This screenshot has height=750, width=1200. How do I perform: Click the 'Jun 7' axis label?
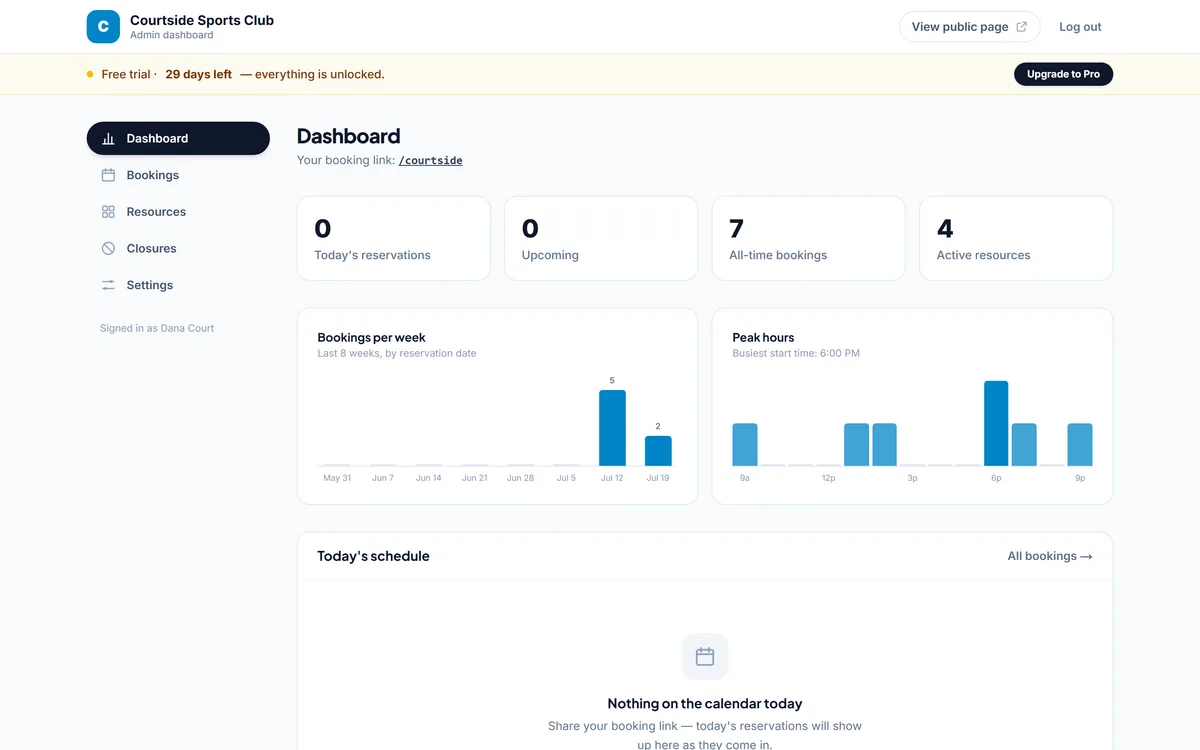(383, 478)
